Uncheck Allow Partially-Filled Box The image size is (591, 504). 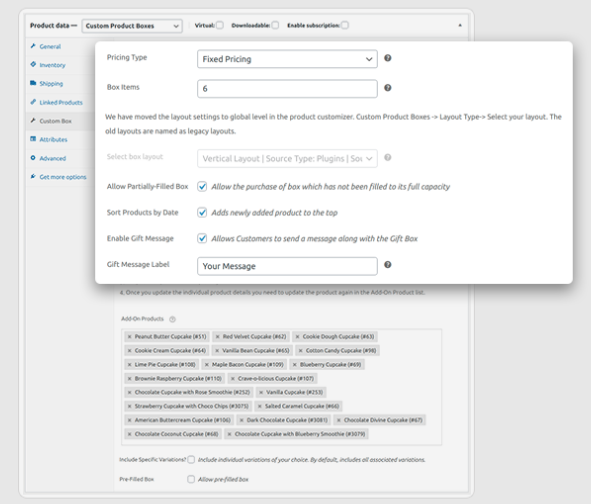[x=202, y=187]
